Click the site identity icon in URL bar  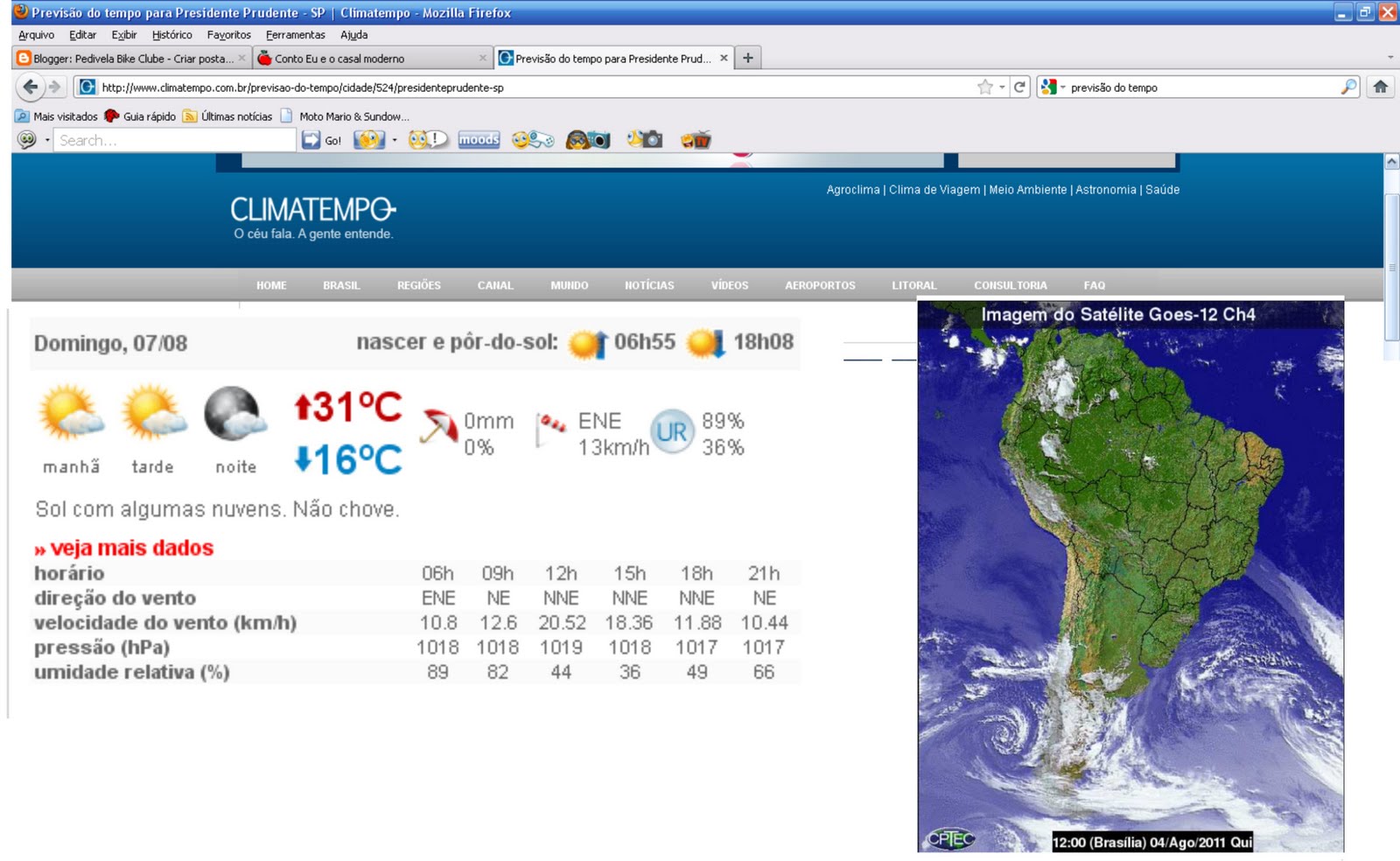coord(87,87)
